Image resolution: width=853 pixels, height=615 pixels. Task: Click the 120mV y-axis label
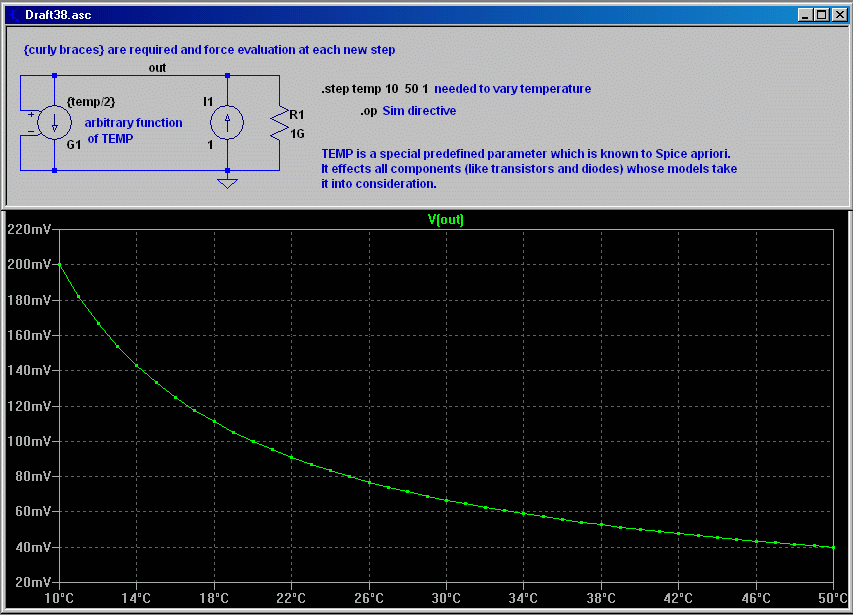point(28,406)
